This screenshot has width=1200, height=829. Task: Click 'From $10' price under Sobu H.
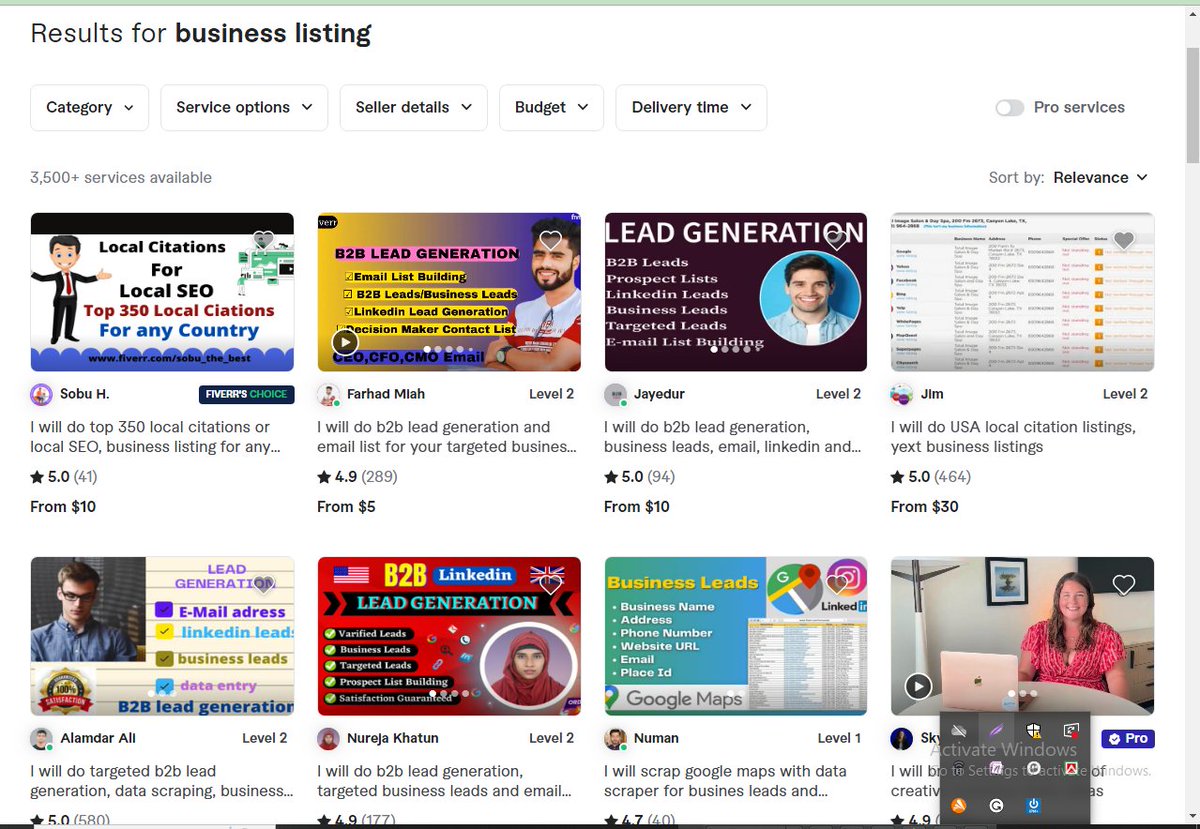pos(63,507)
